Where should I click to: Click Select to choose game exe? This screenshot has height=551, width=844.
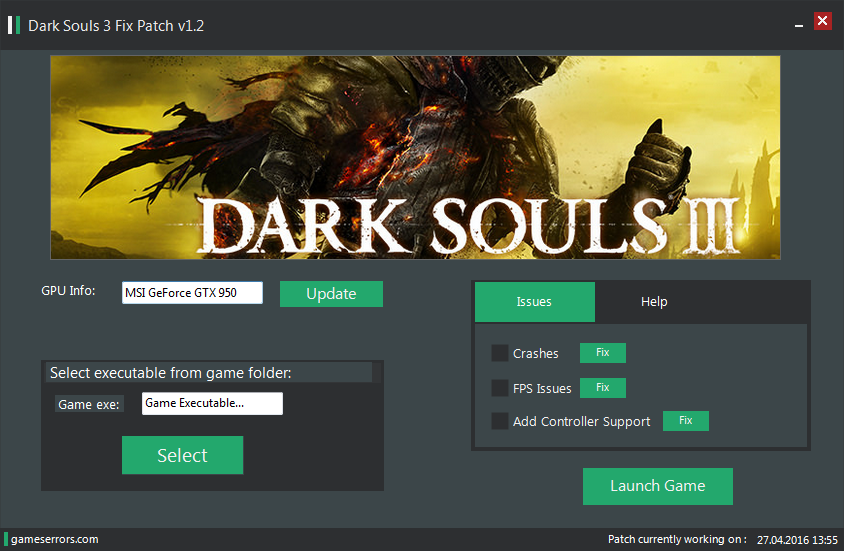(x=182, y=455)
